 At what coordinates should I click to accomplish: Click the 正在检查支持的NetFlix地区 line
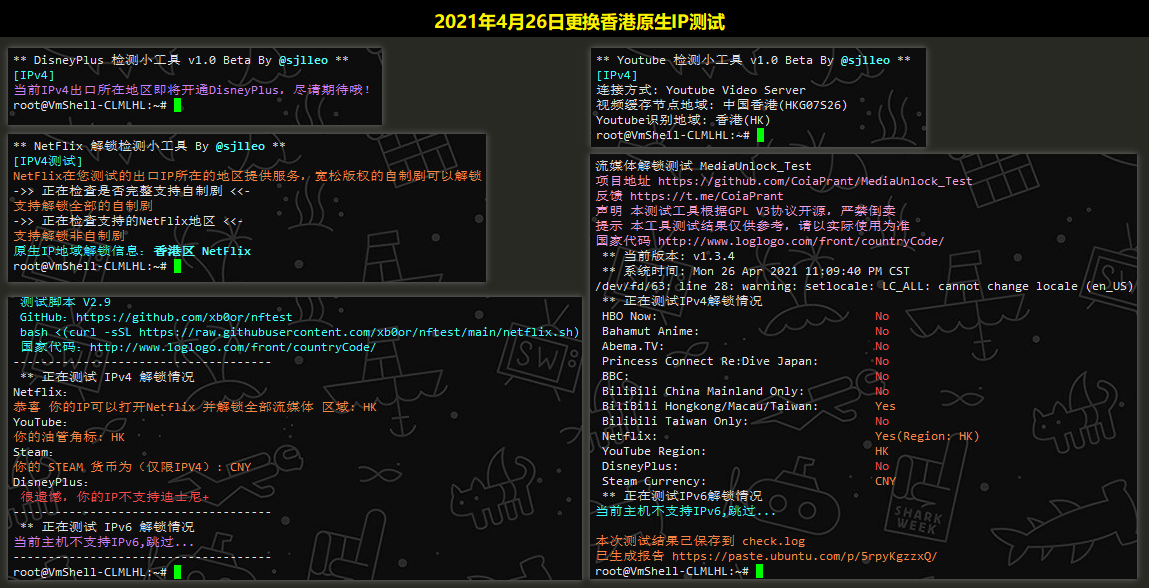[x=128, y=221]
